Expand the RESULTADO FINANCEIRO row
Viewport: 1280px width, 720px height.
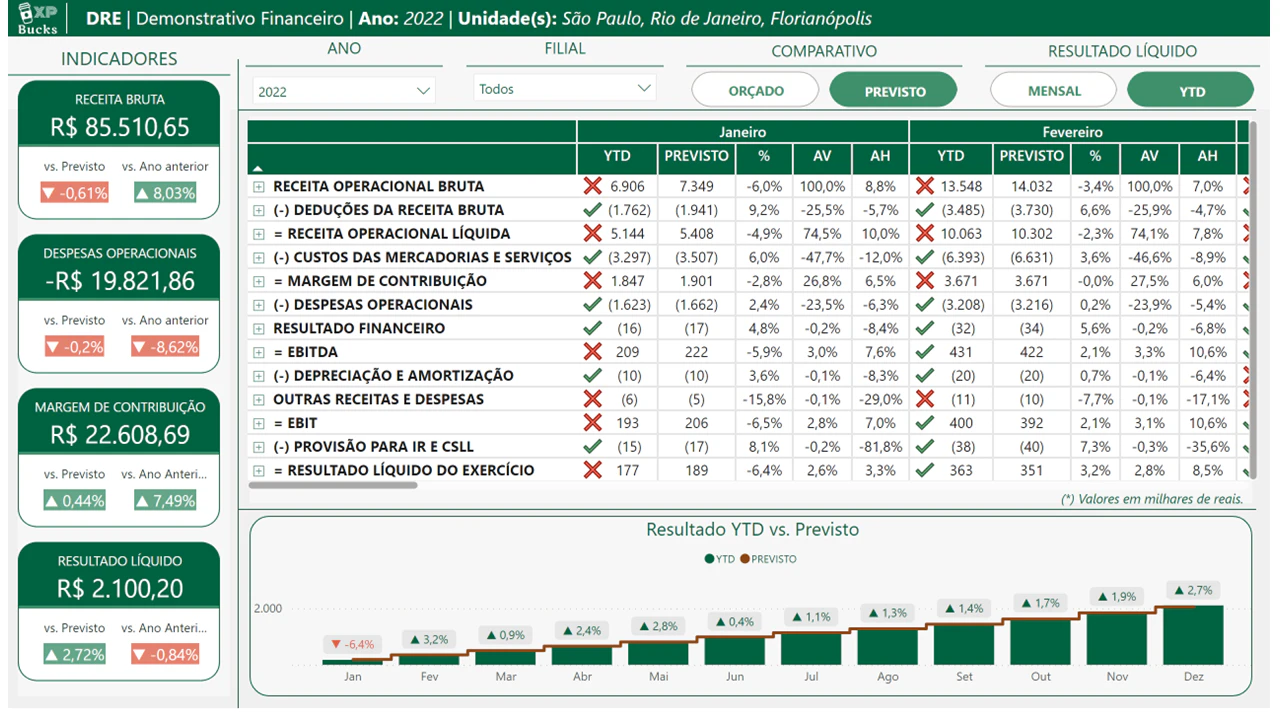coord(259,328)
